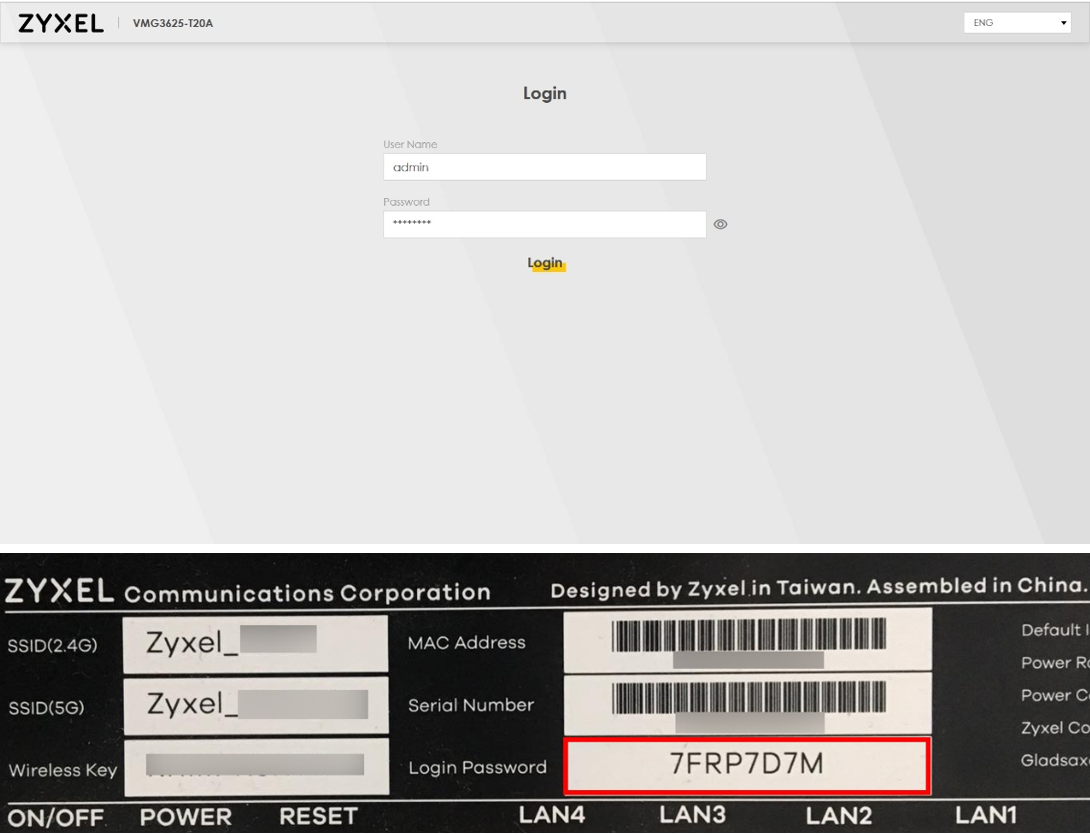The image size is (1090, 835).
Task: Click the Login button
Action: [545, 263]
